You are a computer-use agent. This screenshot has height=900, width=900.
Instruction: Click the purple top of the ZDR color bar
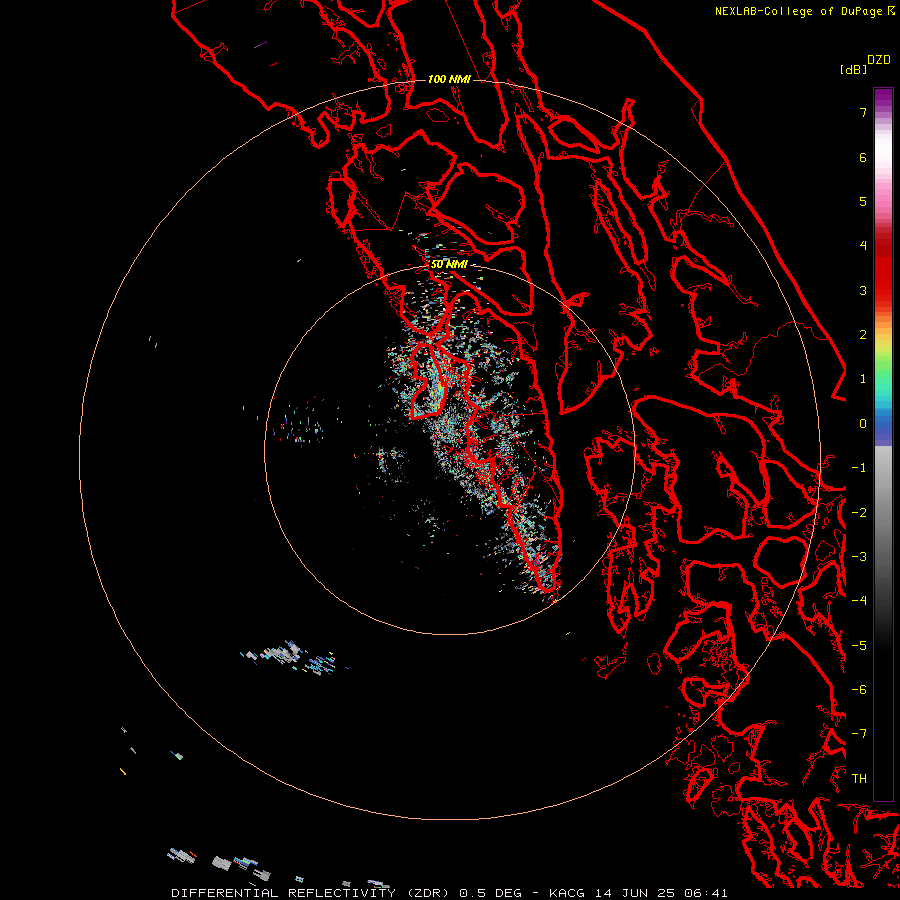click(883, 96)
